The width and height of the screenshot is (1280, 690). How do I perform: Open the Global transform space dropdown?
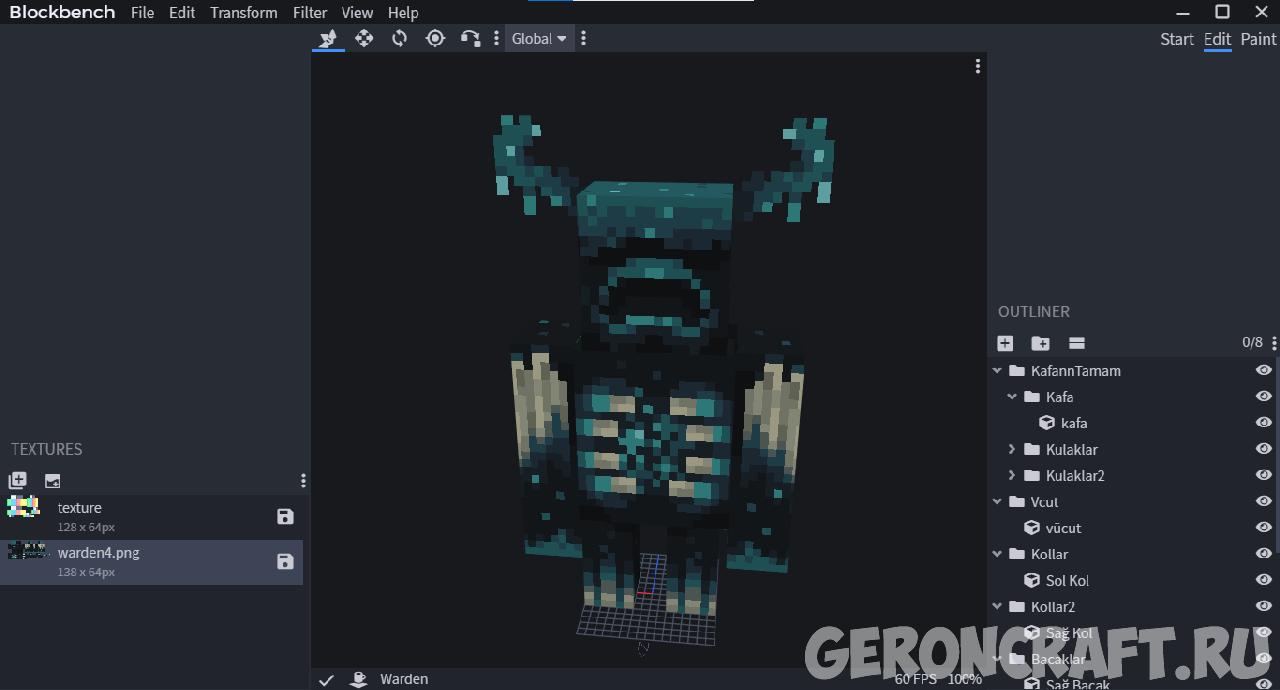(539, 39)
